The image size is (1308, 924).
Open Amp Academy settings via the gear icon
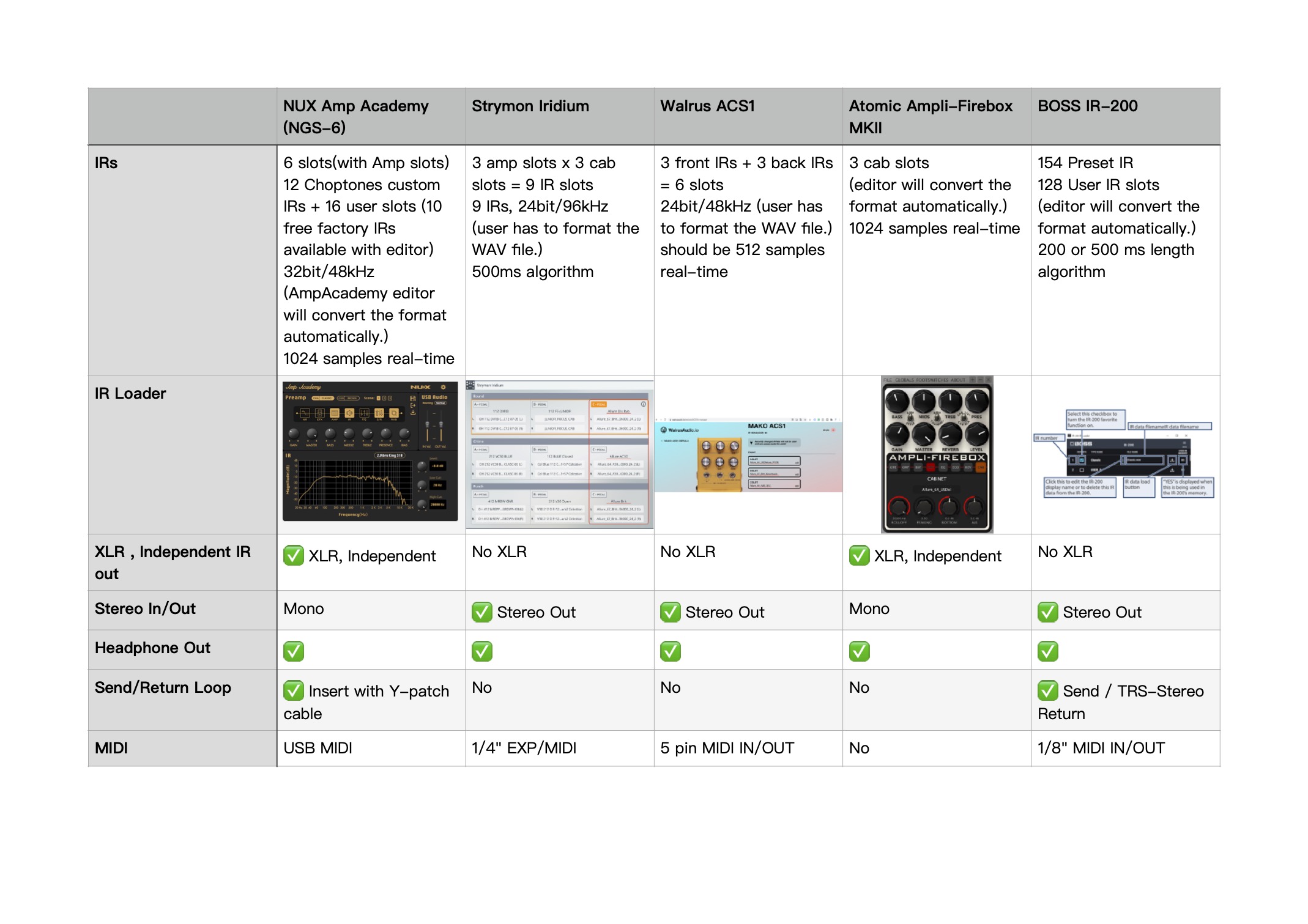tap(443, 387)
